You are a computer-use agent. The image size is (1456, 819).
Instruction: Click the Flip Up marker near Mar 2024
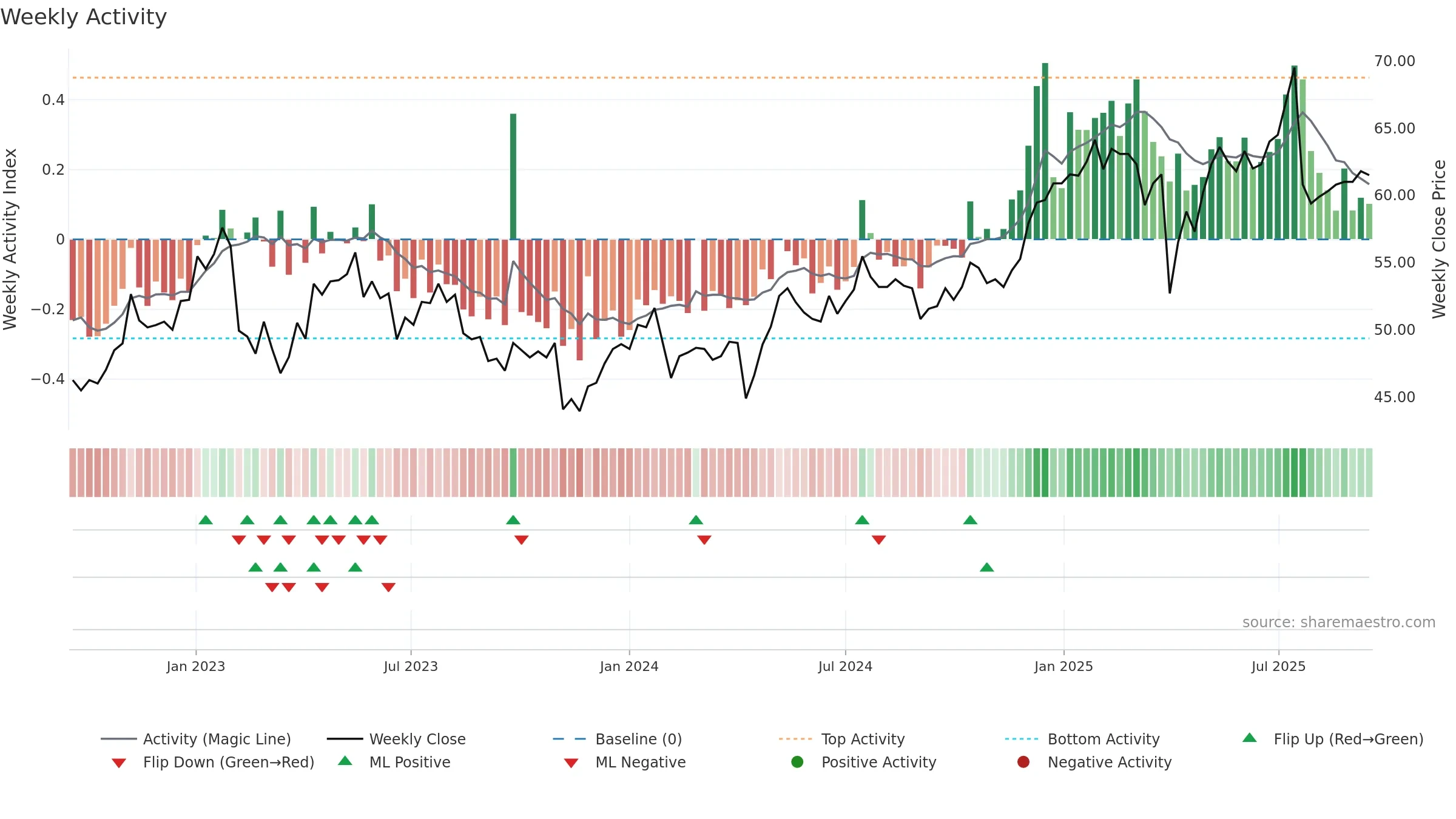click(696, 520)
